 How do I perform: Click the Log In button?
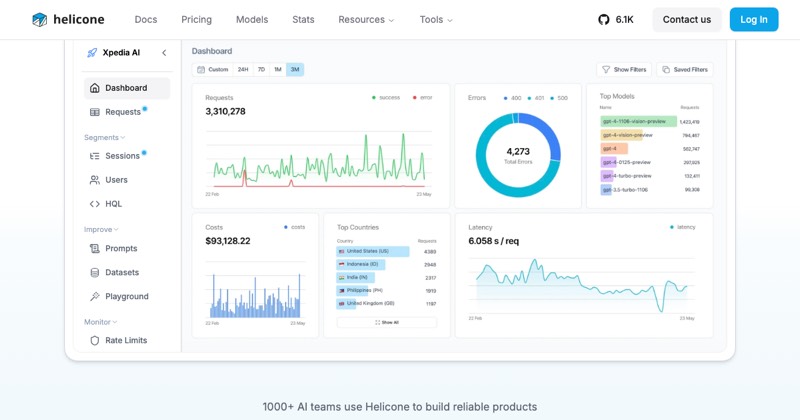(754, 19)
